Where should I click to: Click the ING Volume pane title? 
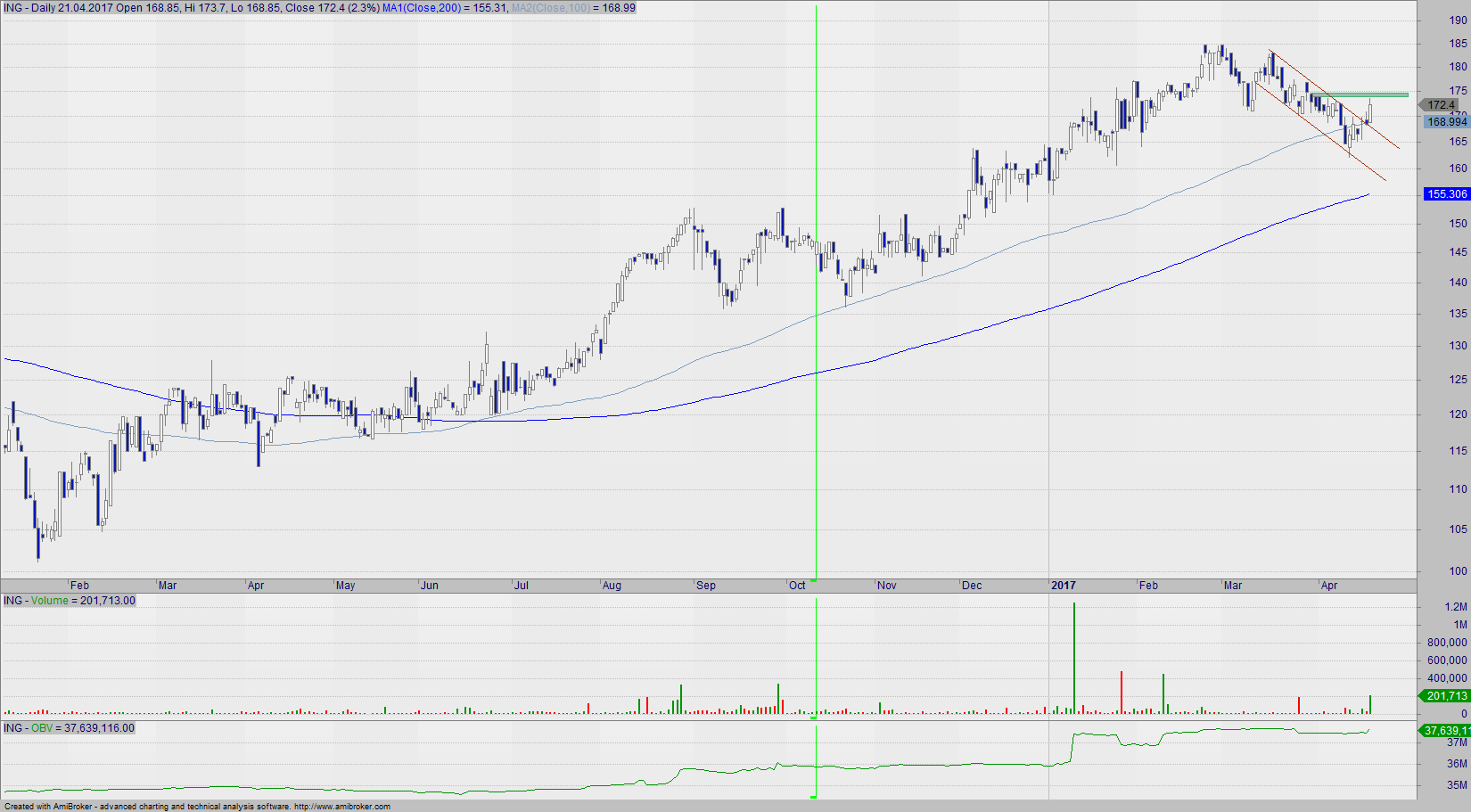(x=70, y=601)
